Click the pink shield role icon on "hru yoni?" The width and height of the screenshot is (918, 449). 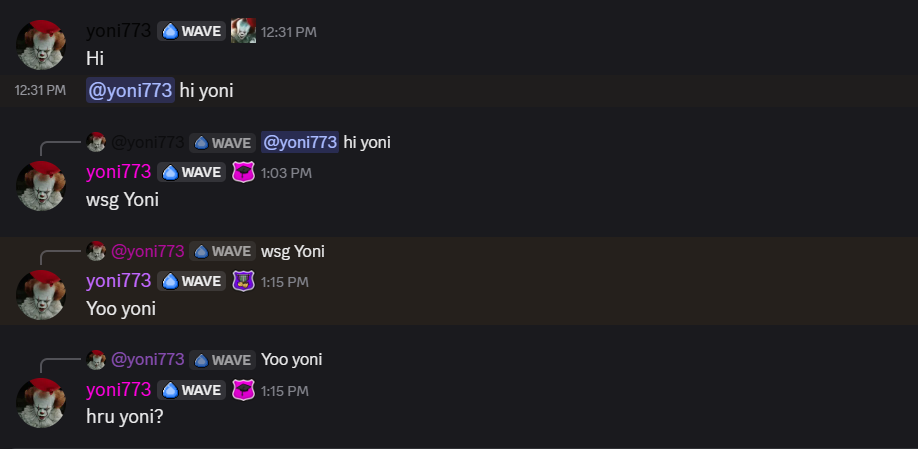243,390
